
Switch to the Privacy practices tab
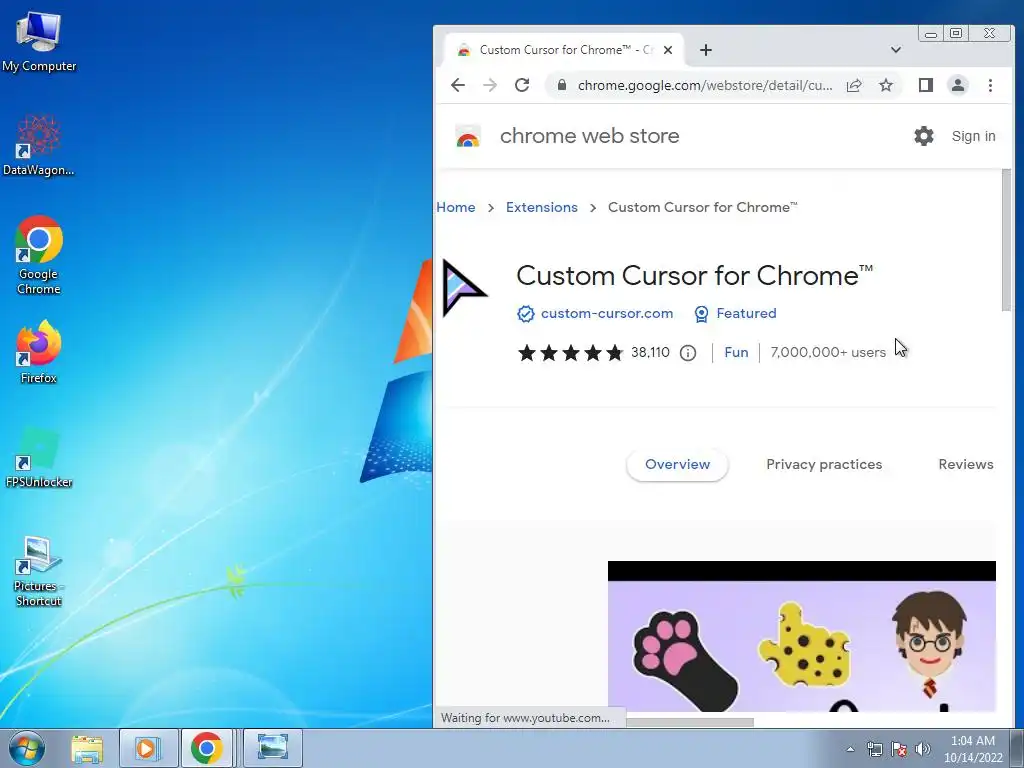click(x=824, y=464)
